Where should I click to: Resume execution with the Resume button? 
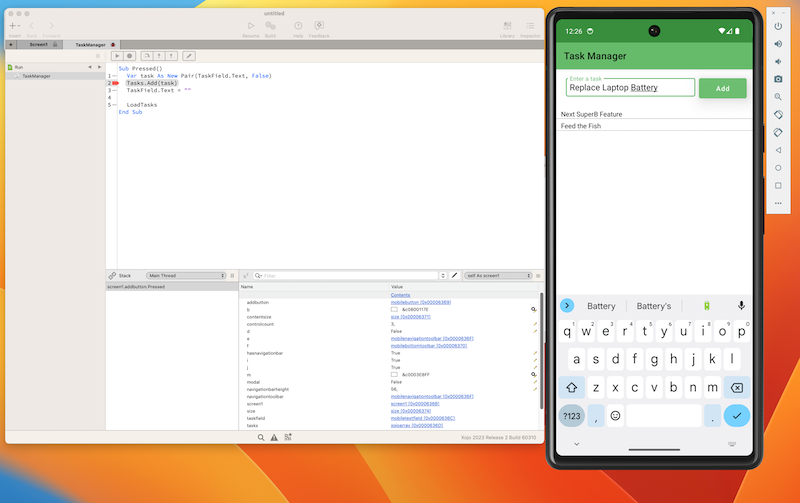(251, 26)
